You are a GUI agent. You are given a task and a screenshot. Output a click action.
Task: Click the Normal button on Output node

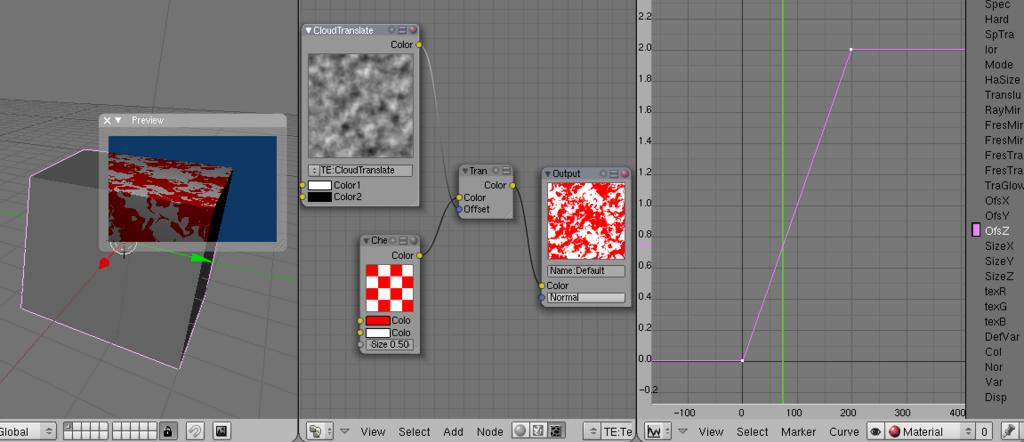(586, 297)
